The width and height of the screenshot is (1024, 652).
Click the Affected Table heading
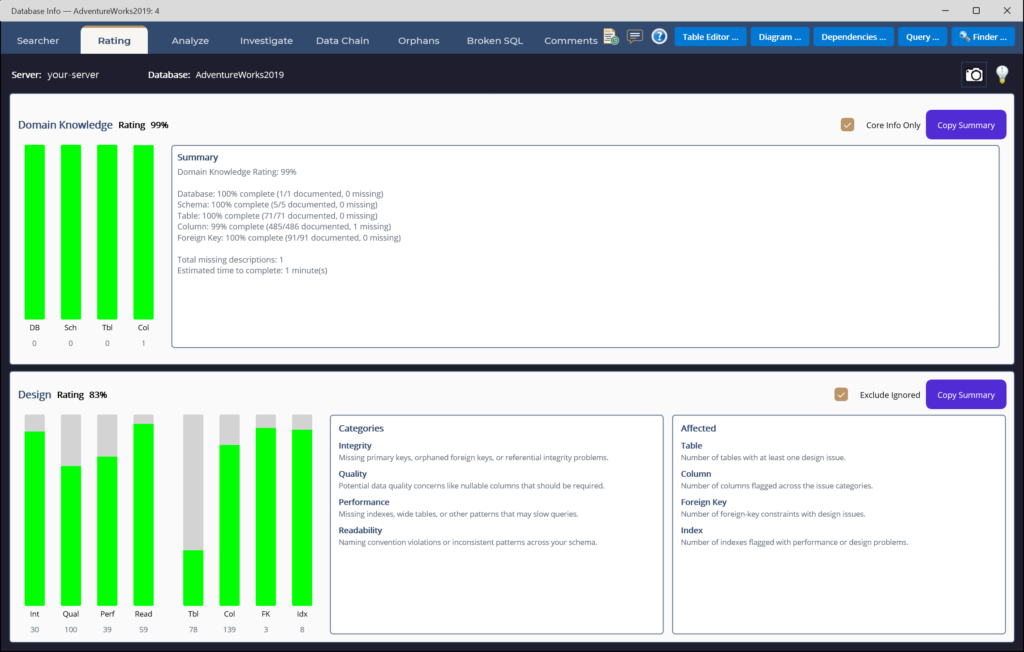tap(691, 446)
